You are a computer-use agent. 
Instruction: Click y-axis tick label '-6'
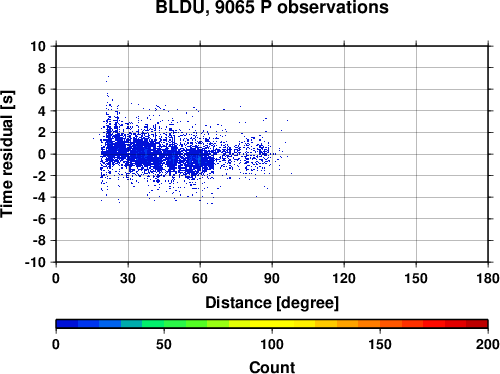coord(39,219)
